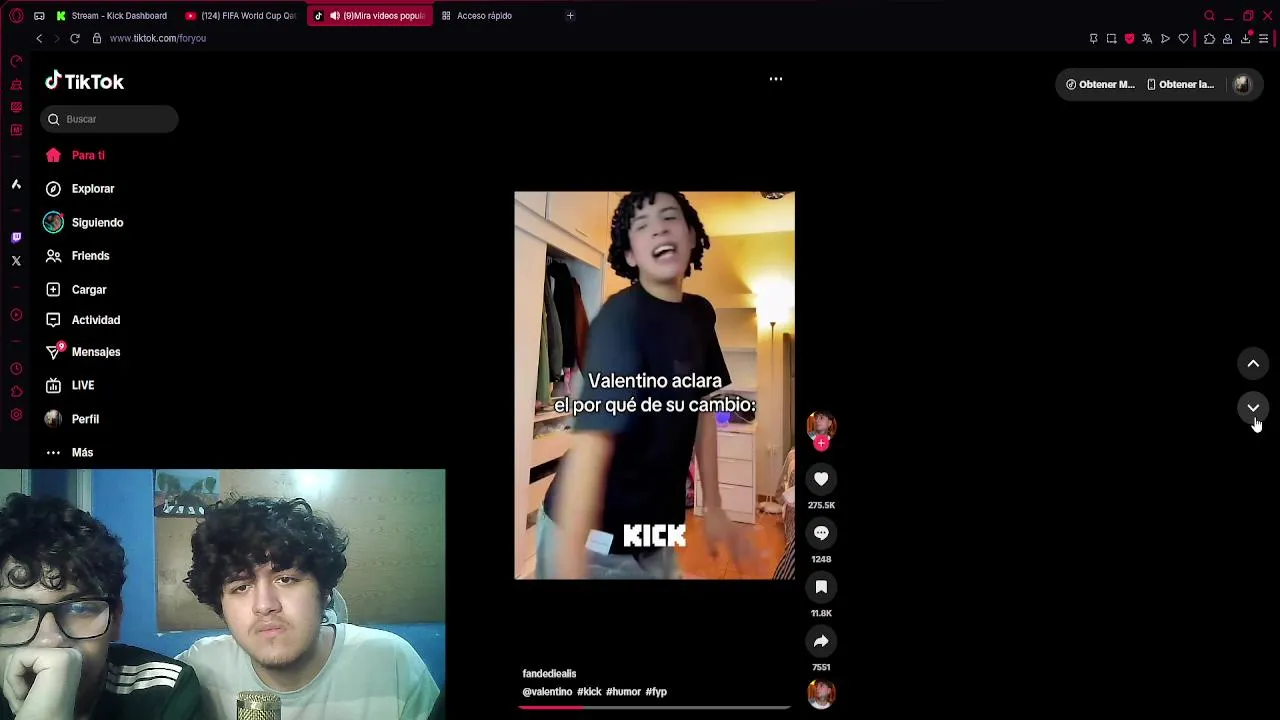Image resolution: width=1280 pixels, height=720 pixels.
Task: Click the tiktok.com/foryou address bar
Action: 158,38
